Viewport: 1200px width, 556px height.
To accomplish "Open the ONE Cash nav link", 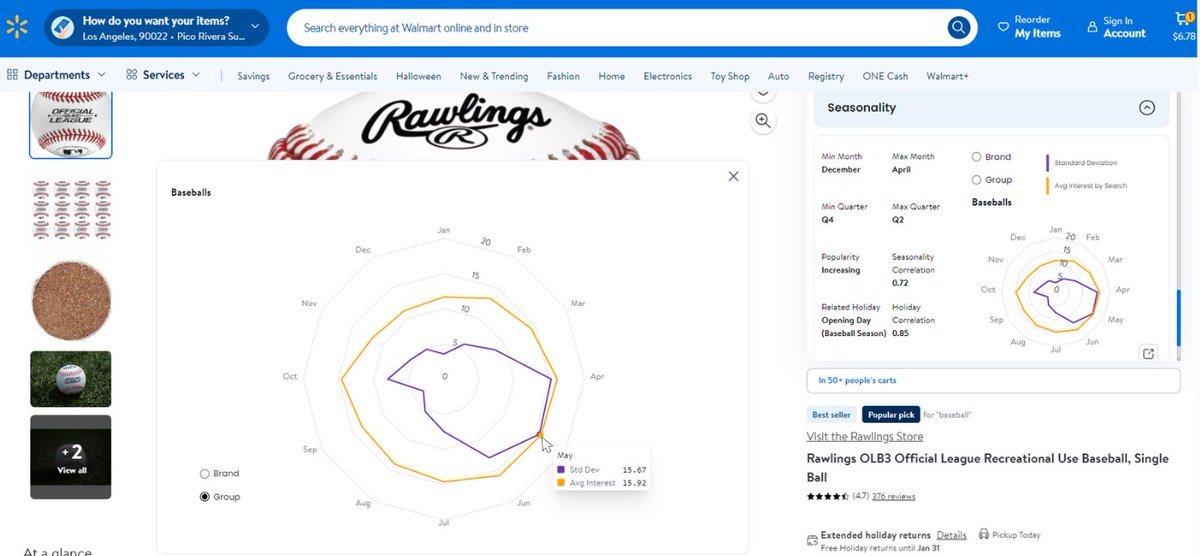I will point(885,76).
